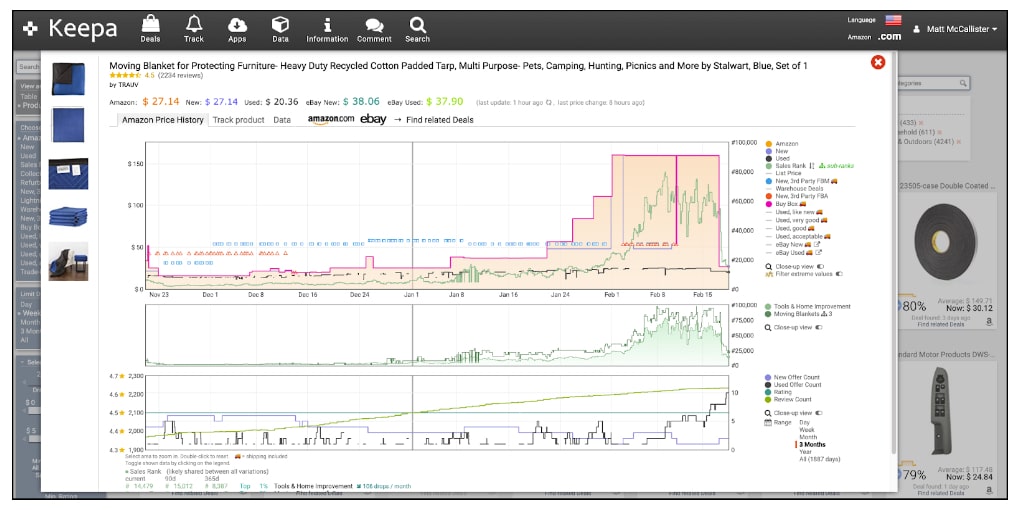
Task: Click the amazon.com logo link
Action: pyautogui.click(x=330, y=120)
